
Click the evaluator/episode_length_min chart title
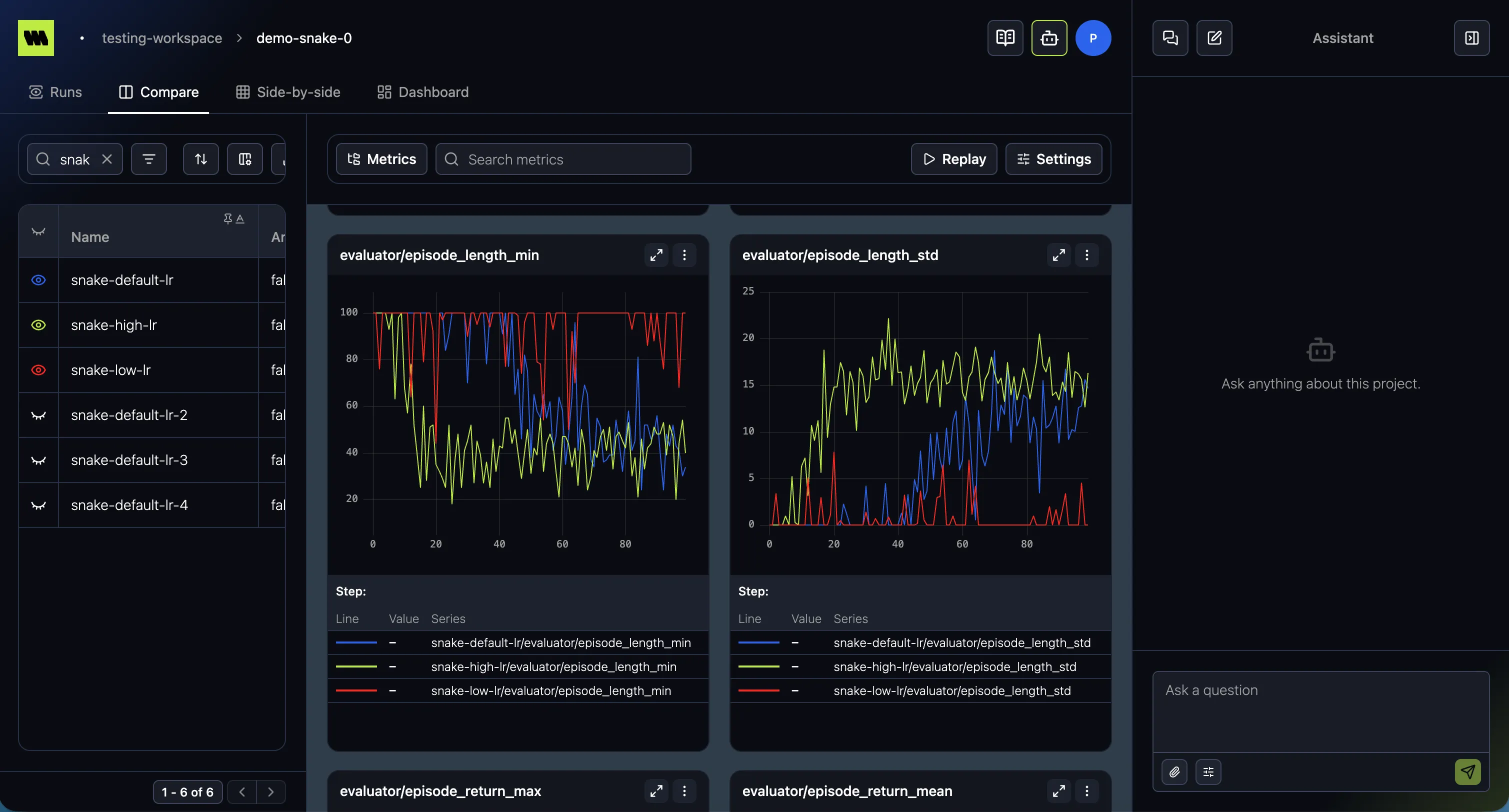(x=439, y=255)
